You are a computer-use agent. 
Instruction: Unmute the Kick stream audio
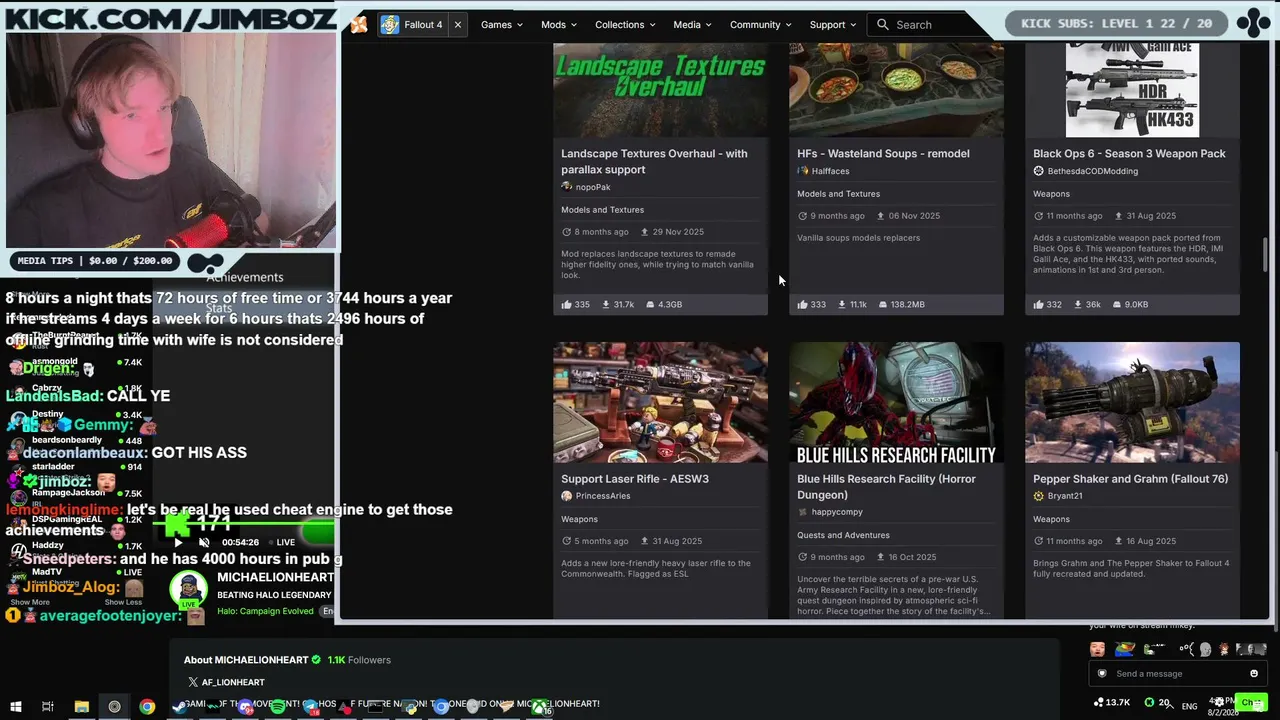coord(204,542)
